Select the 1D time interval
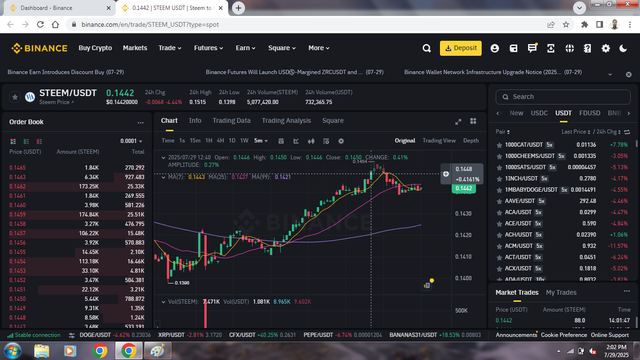 point(232,141)
